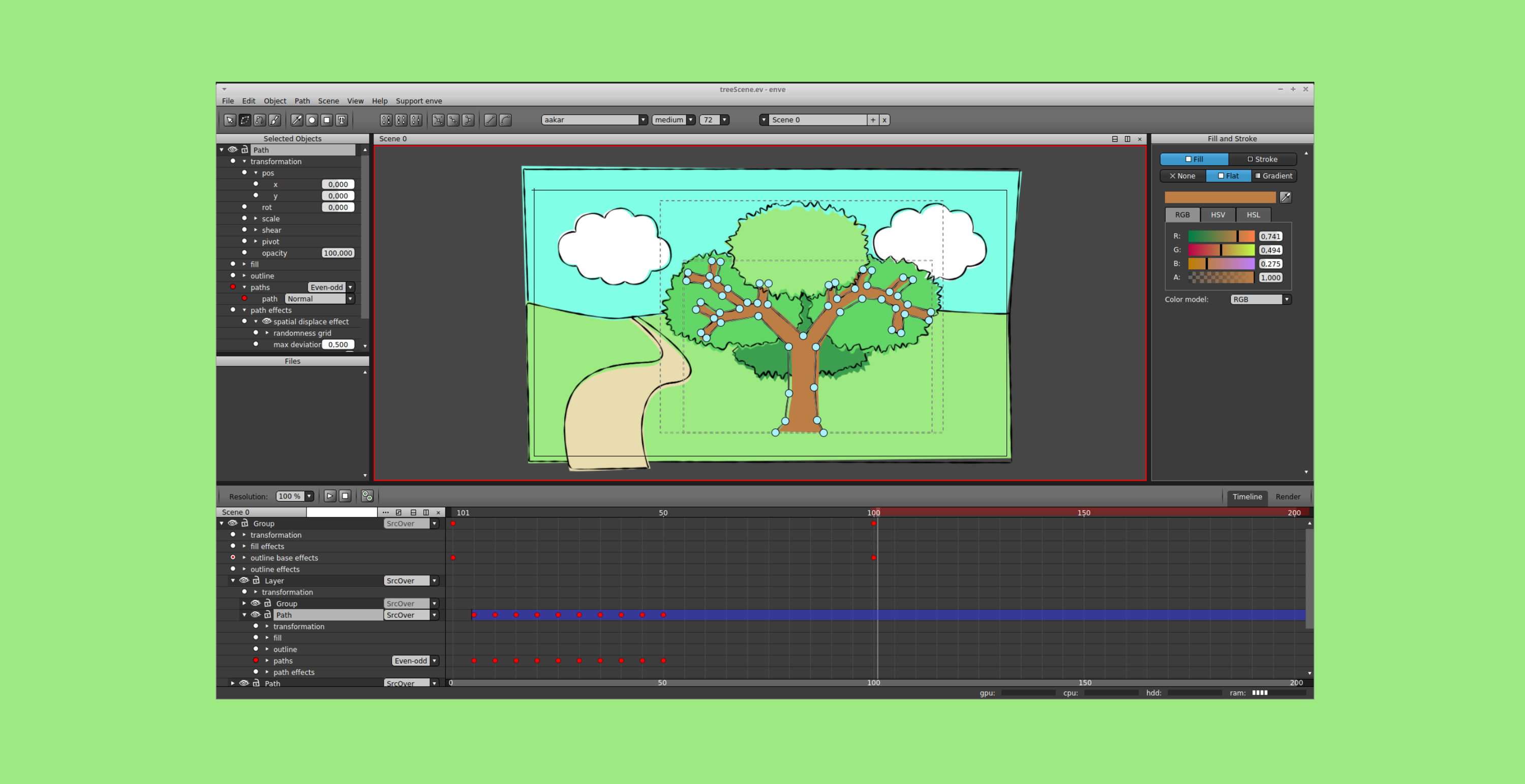The width and height of the screenshot is (1525, 784).
Task: Expand the scale property
Action: [256, 218]
